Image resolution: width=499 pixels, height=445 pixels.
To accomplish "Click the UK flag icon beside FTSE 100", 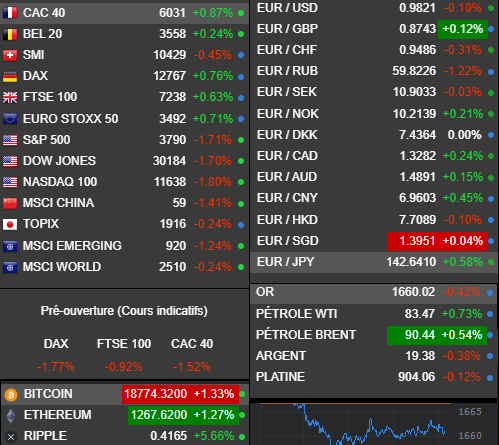I will tap(10, 97).
